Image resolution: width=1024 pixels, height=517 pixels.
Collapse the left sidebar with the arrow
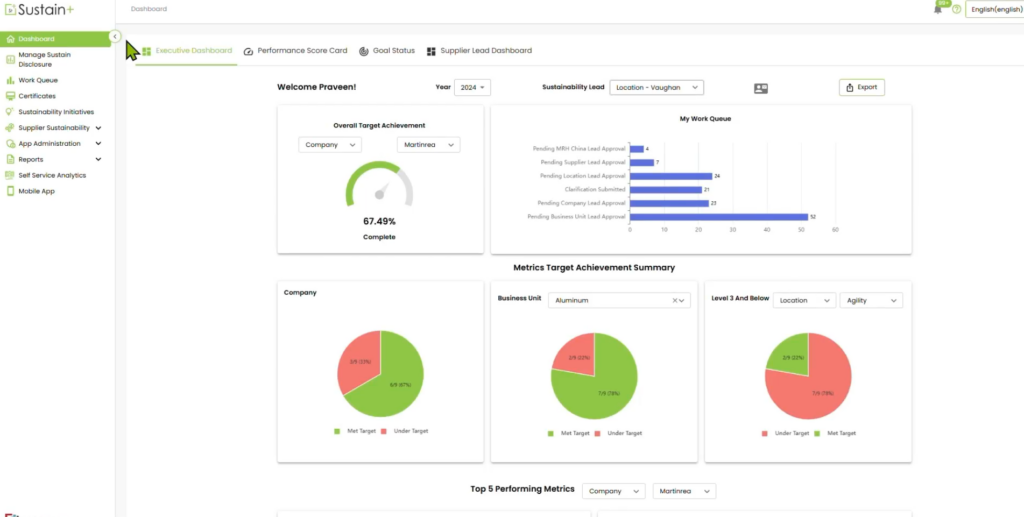(115, 37)
